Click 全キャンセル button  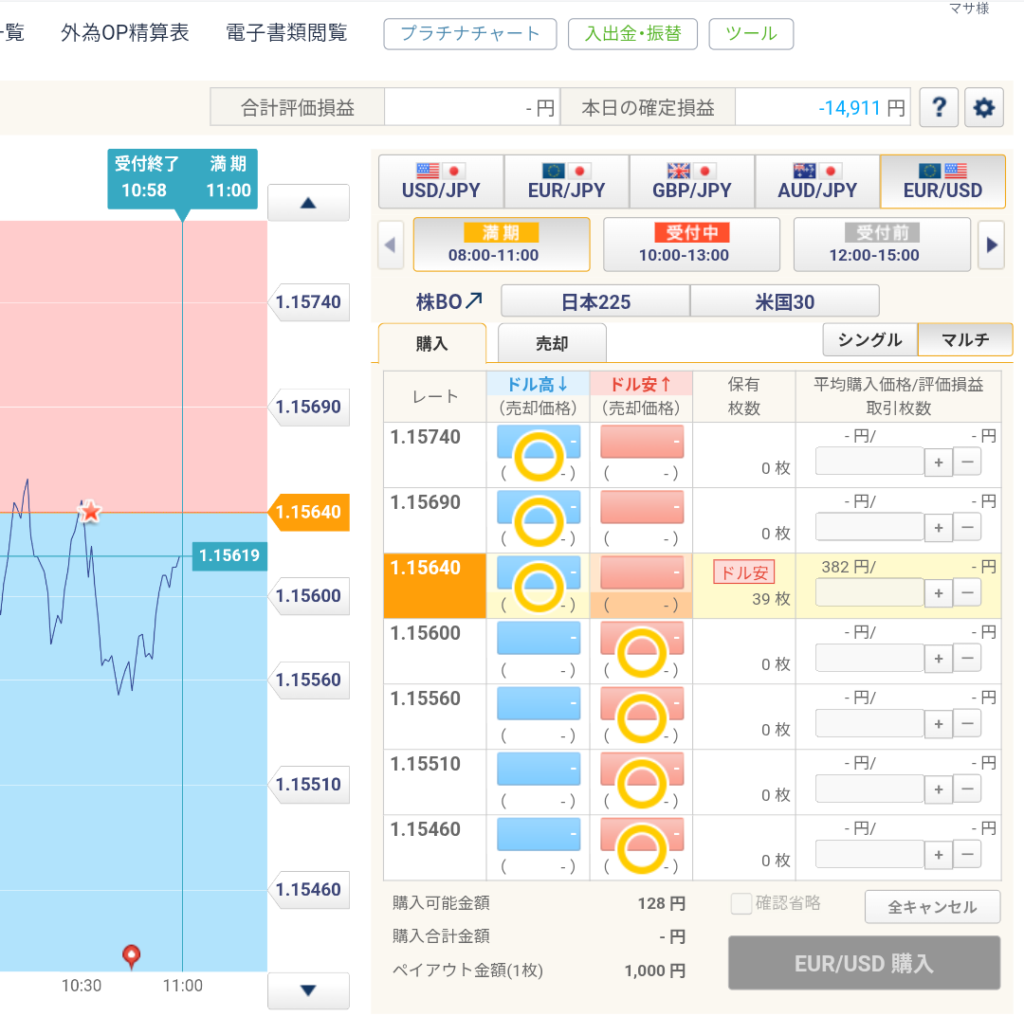pyautogui.click(x=932, y=908)
